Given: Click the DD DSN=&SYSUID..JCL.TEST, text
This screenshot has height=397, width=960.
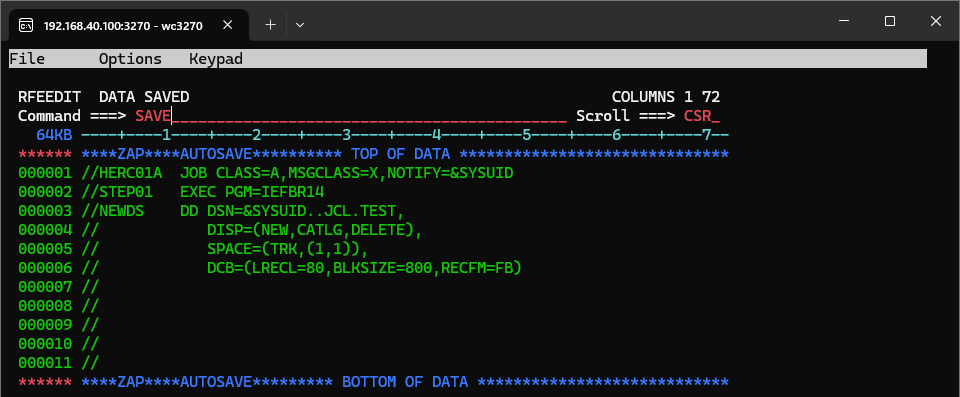Looking at the screenshot, I should click(292, 211).
